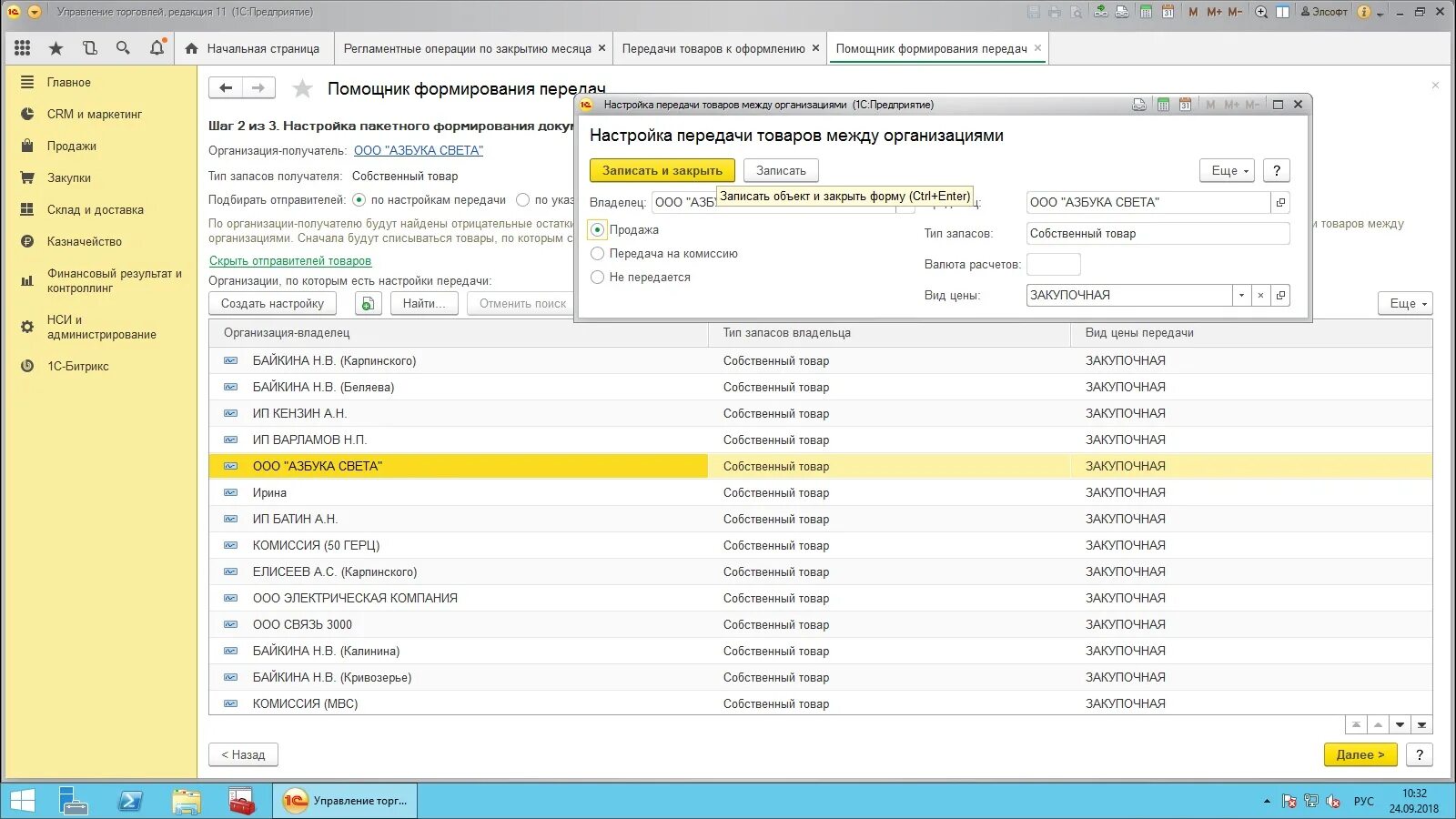Open the CRM и маркетинг section
This screenshot has height=819, width=1456.
tap(95, 114)
